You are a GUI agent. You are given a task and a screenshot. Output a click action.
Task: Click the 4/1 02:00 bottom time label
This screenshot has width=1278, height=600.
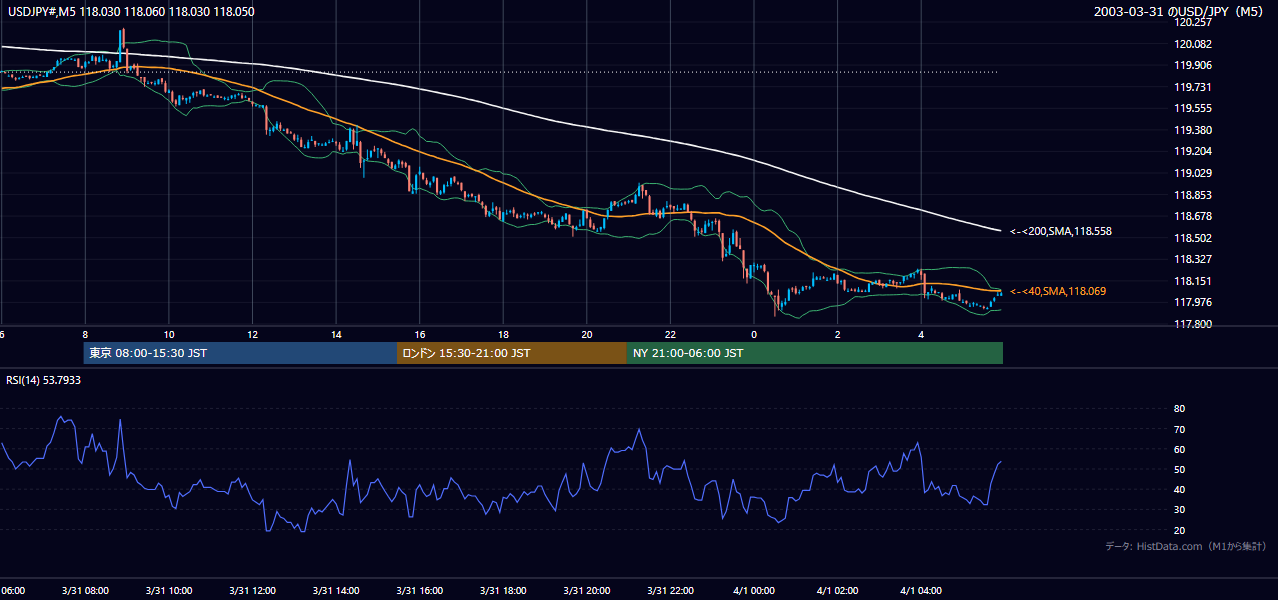838,591
